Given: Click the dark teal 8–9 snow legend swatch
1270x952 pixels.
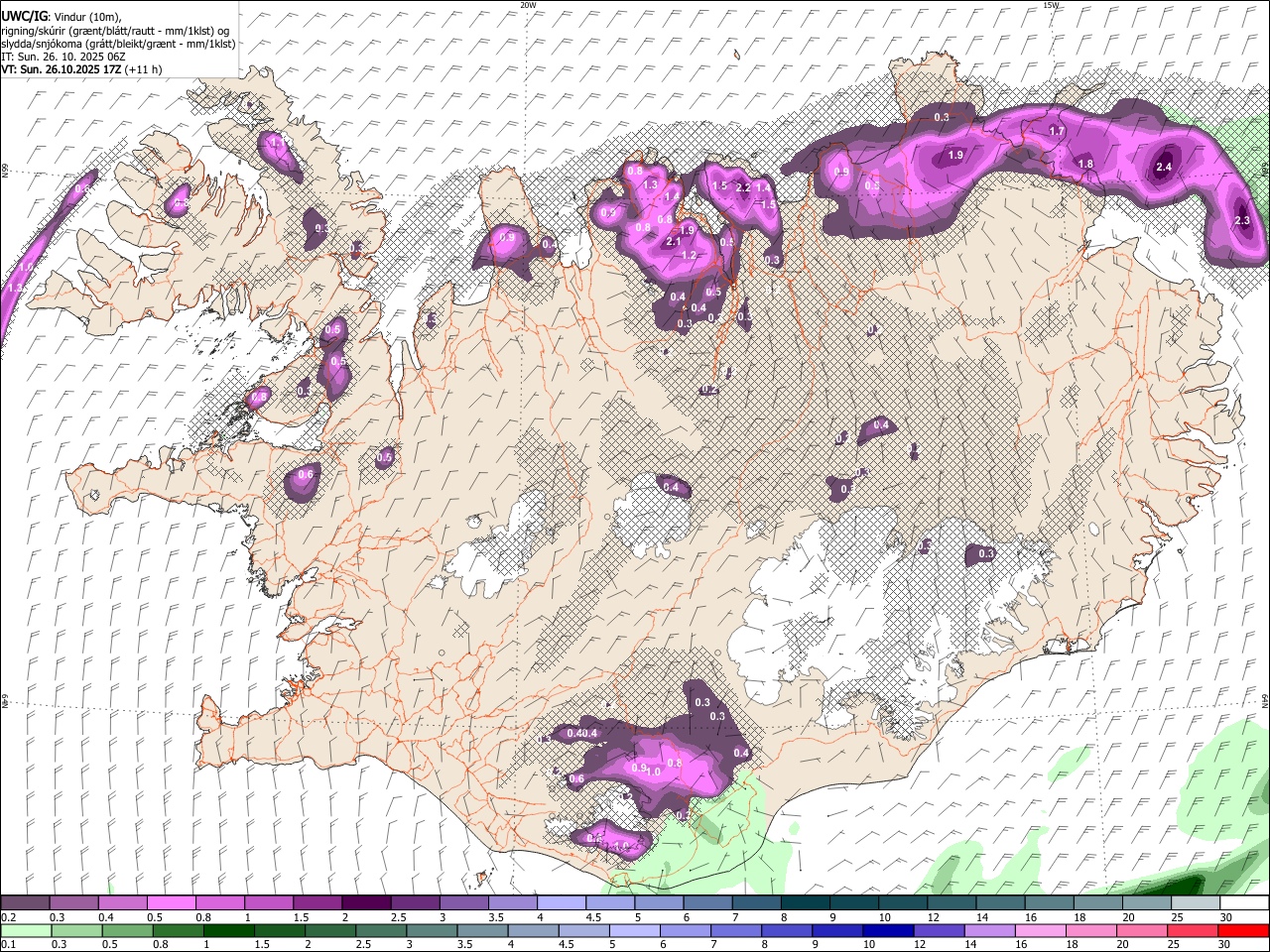Looking at the screenshot, I should pyautogui.click(x=805, y=903).
